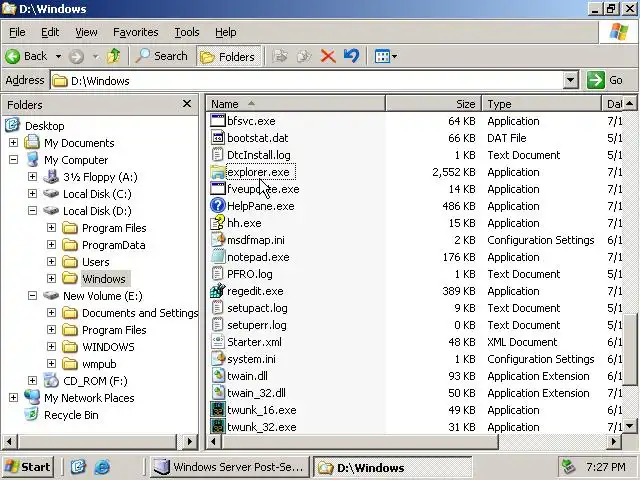Select the ProgramData folder in tree
This screenshot has height=480, width=640.
click(113, 245)
